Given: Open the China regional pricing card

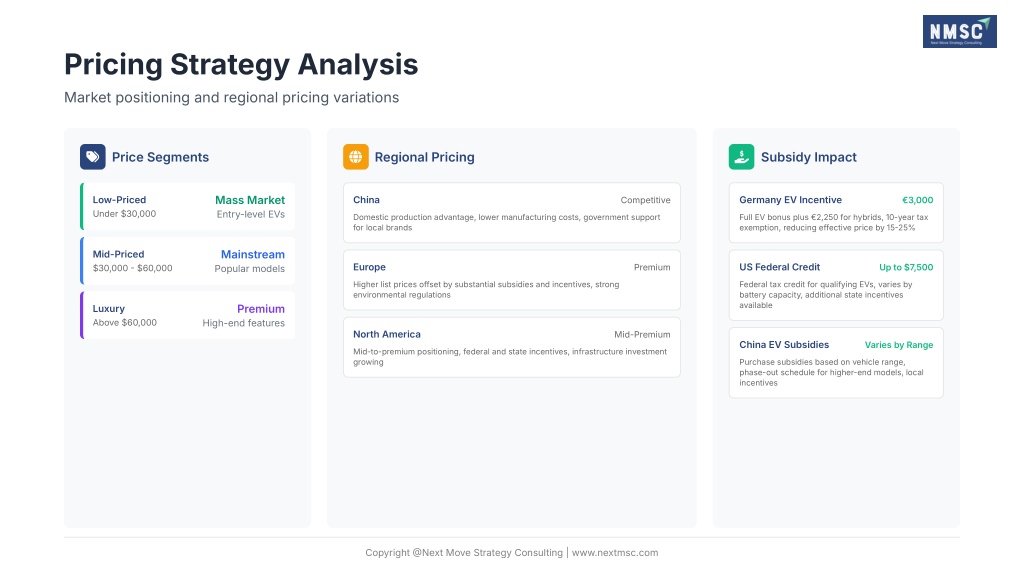Looking at the screenshot, I should pyautogui.click(x=511, y=212).
